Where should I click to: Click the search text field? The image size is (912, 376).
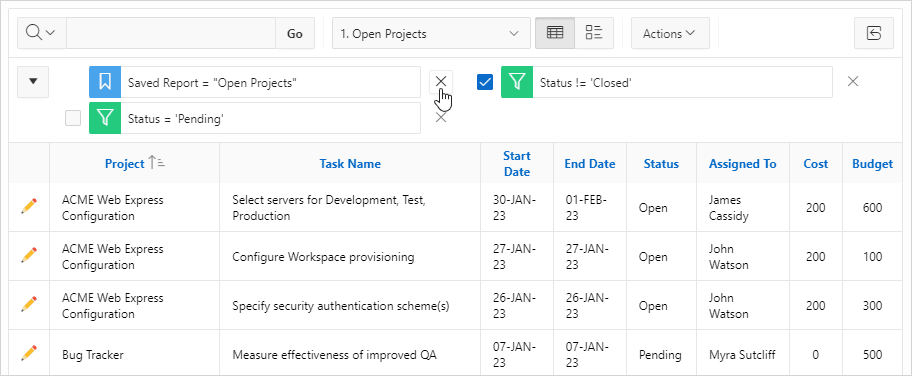[x=171, y=33]
